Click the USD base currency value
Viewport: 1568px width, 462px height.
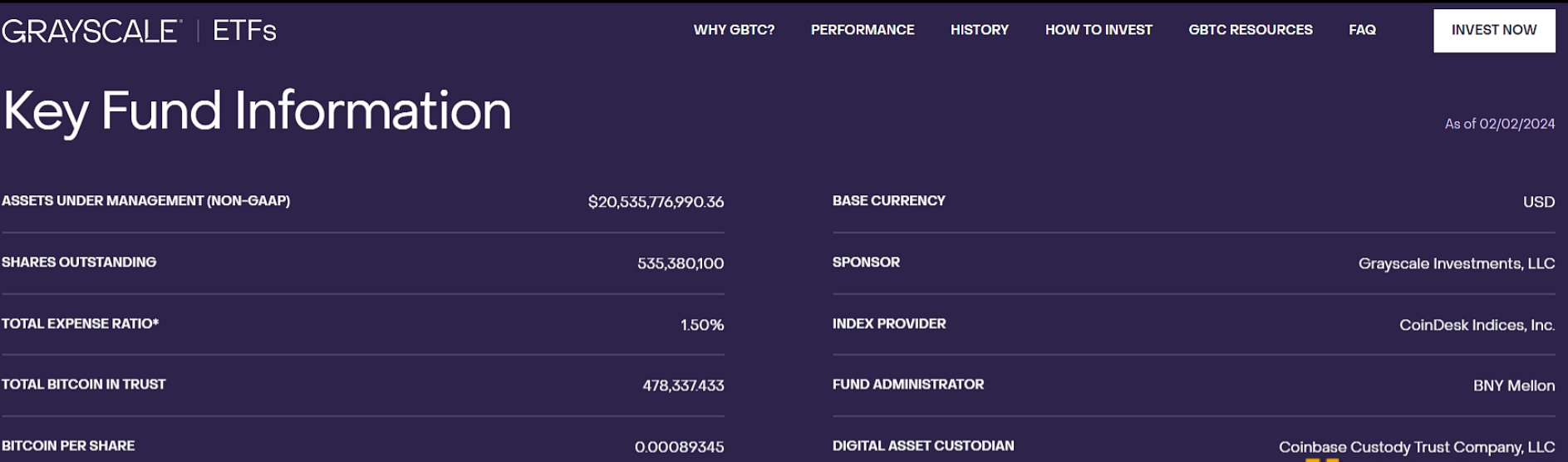[x=1538, y=202]
